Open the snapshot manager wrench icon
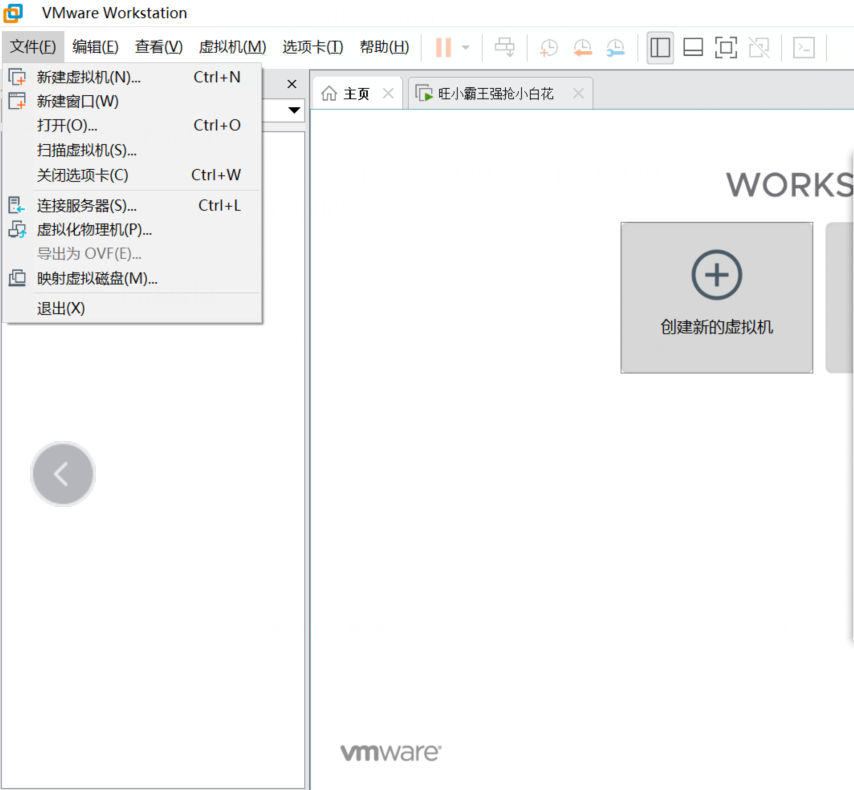The width and height of the screenshot is (854, 790). pyautogui.click(x=615, y=48)
